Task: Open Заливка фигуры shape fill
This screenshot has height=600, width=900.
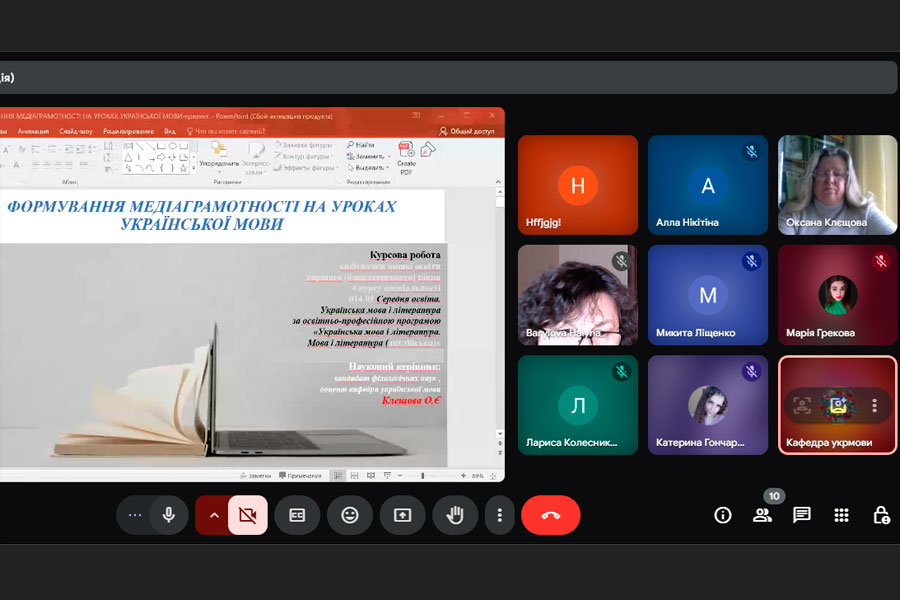Action: coord(304,145)
